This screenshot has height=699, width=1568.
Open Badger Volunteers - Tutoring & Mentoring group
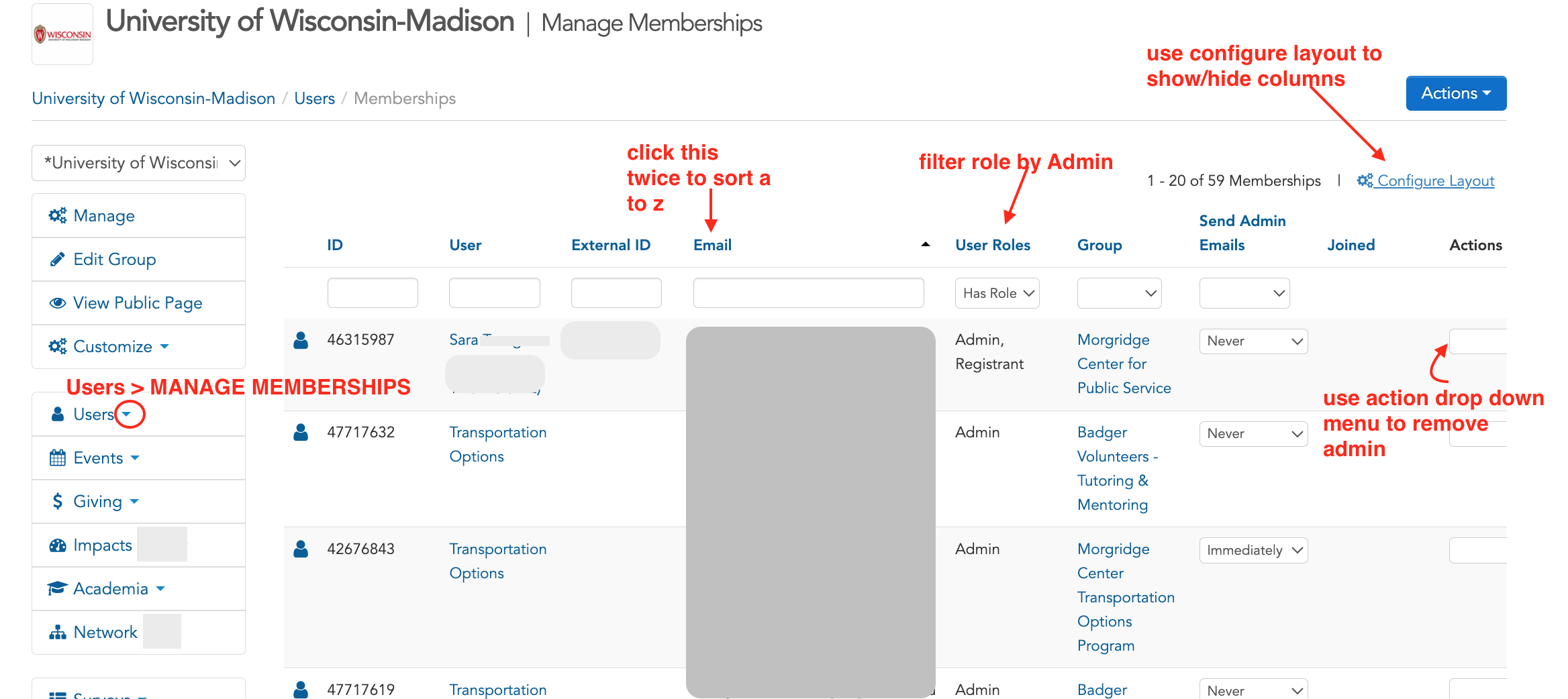point(1118,468)
